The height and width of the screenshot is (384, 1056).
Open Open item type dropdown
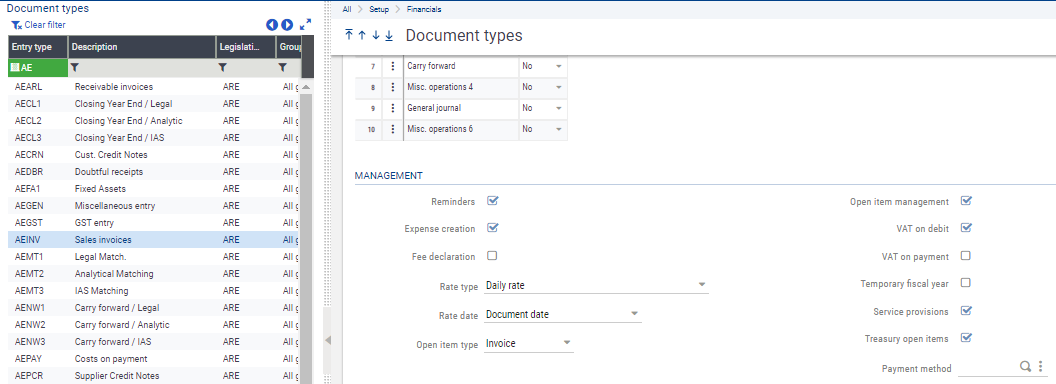point(566,344)
